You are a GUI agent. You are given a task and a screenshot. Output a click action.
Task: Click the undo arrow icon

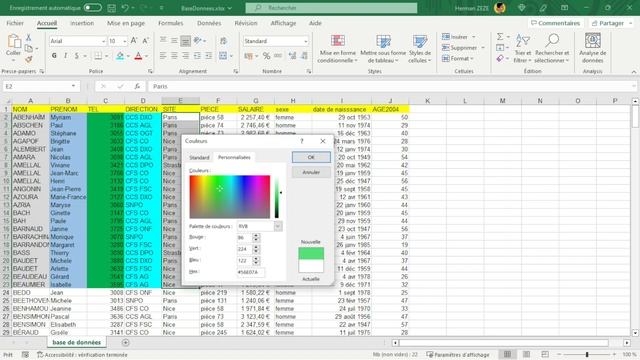pos(125,8)
